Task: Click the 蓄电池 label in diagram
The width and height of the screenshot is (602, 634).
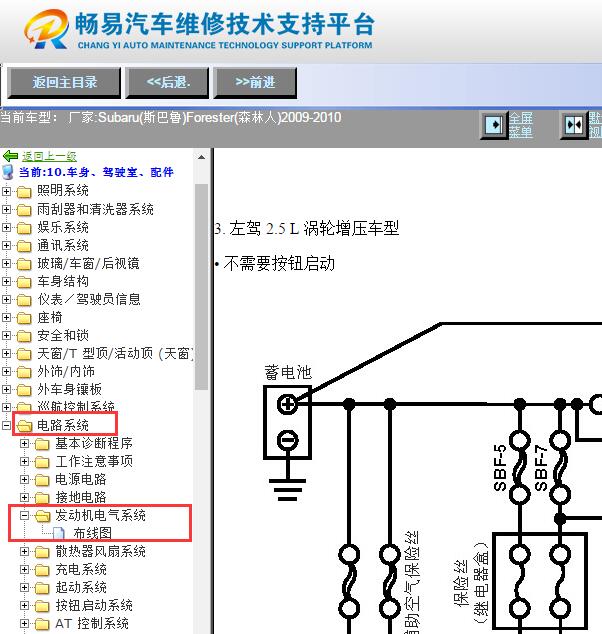Action: (x=288, y=372)
